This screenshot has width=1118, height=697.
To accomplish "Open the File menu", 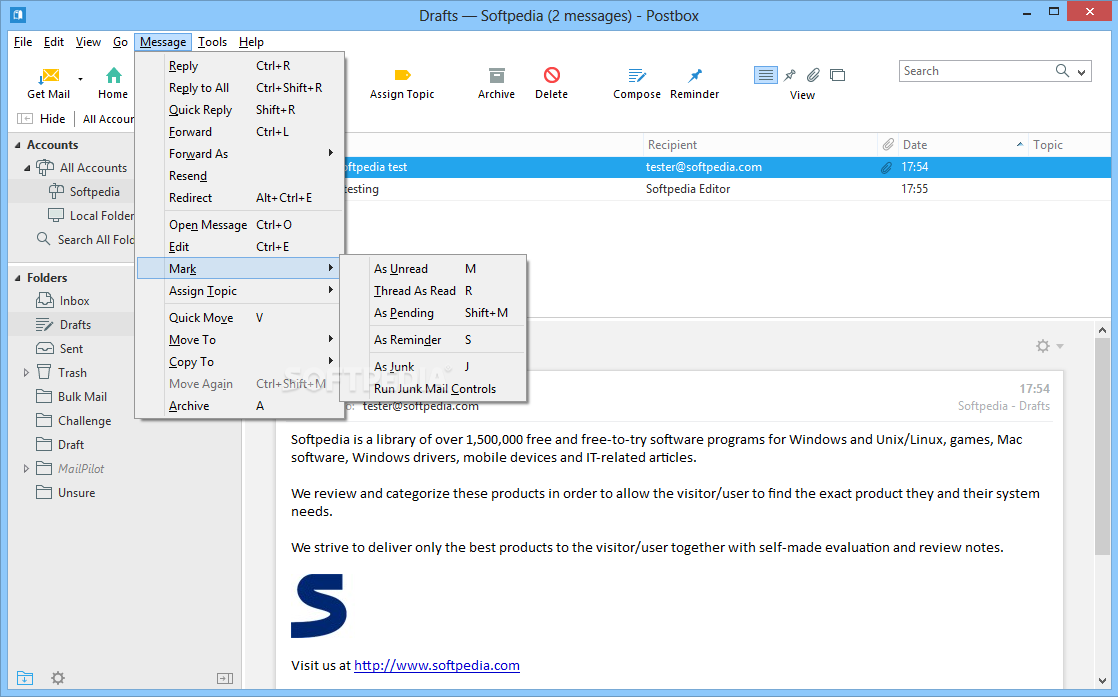I will (x=23, y=42).
